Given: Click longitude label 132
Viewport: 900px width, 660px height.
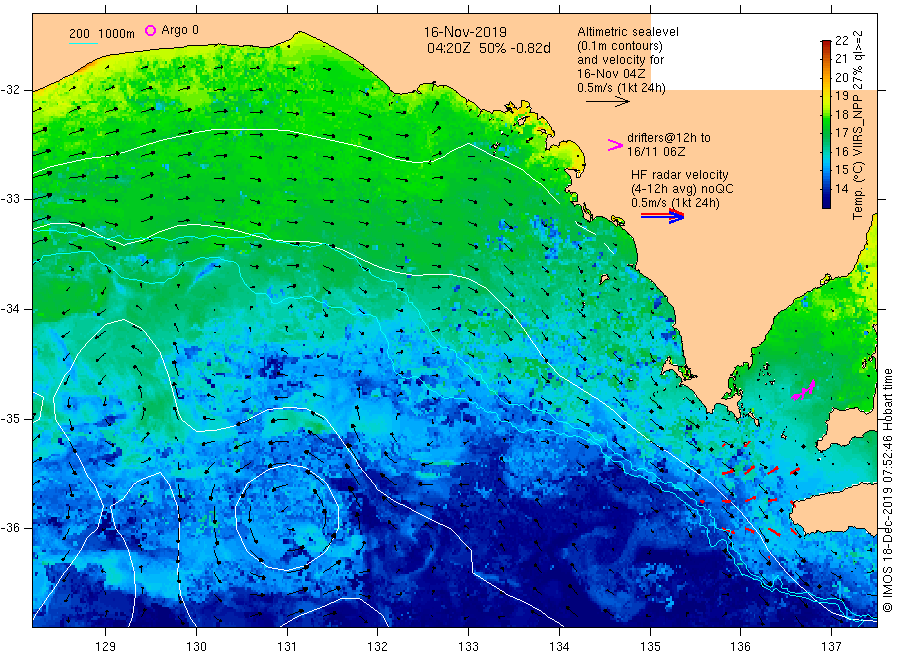Looking at the screenshot, I should (x=378, y=647).
